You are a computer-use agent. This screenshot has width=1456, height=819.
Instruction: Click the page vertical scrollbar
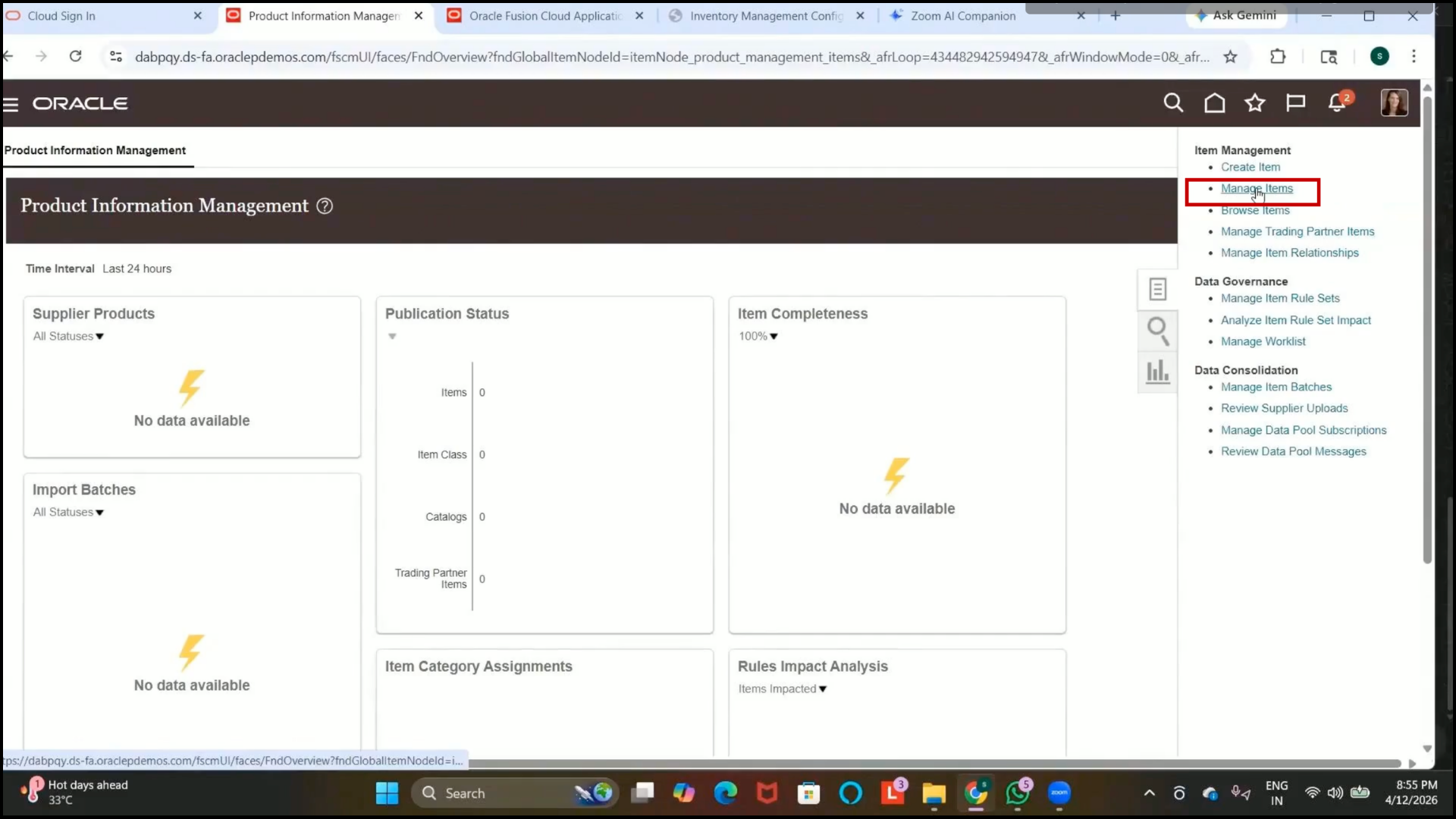pos(1426,330)
